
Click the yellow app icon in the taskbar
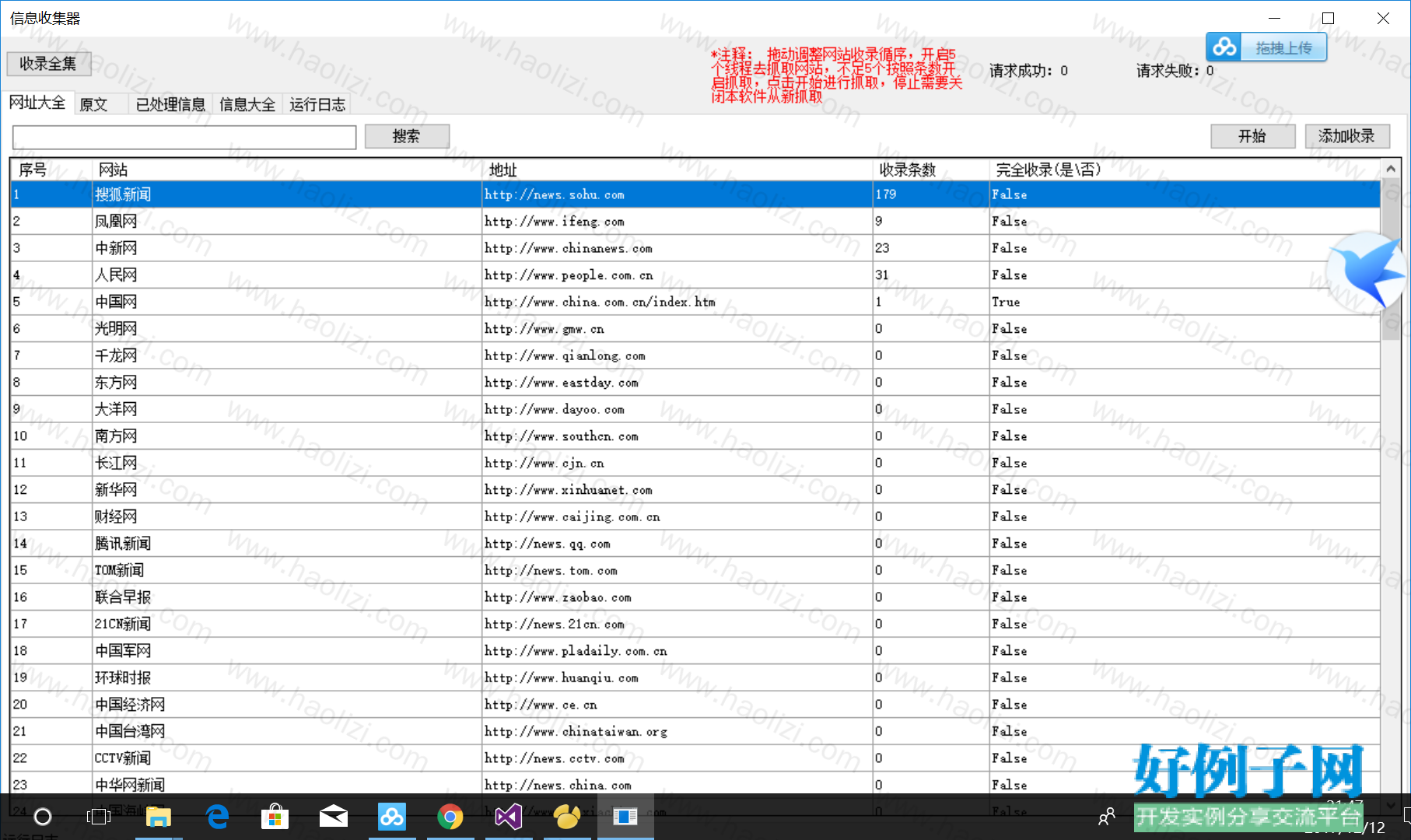tap(567, 816)
